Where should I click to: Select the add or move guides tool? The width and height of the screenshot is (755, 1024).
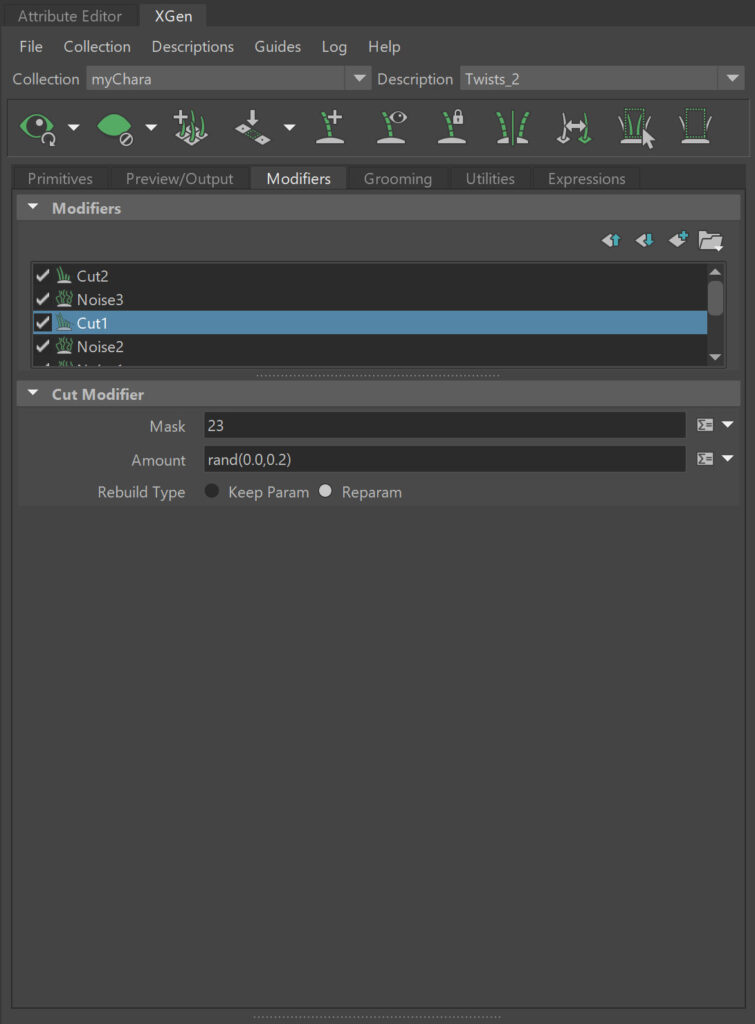[191, 127]
